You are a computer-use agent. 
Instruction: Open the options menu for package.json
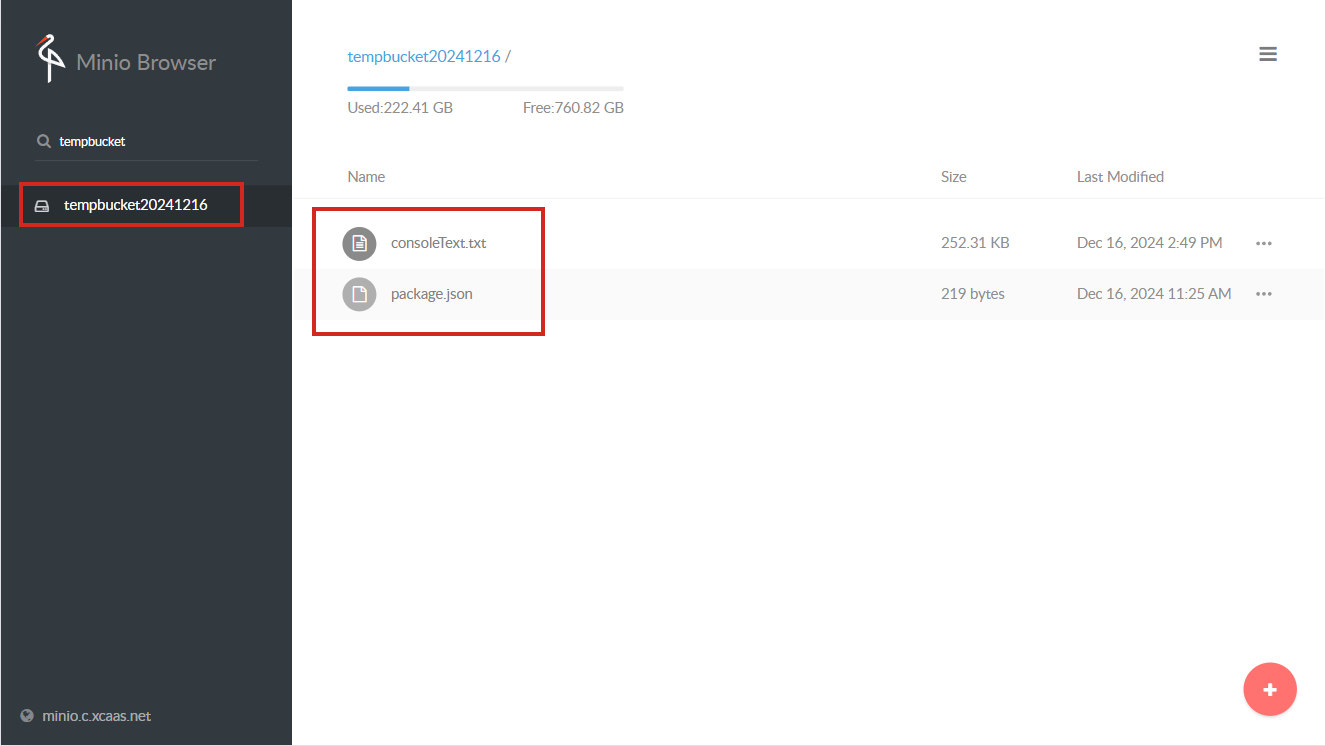1264,294
